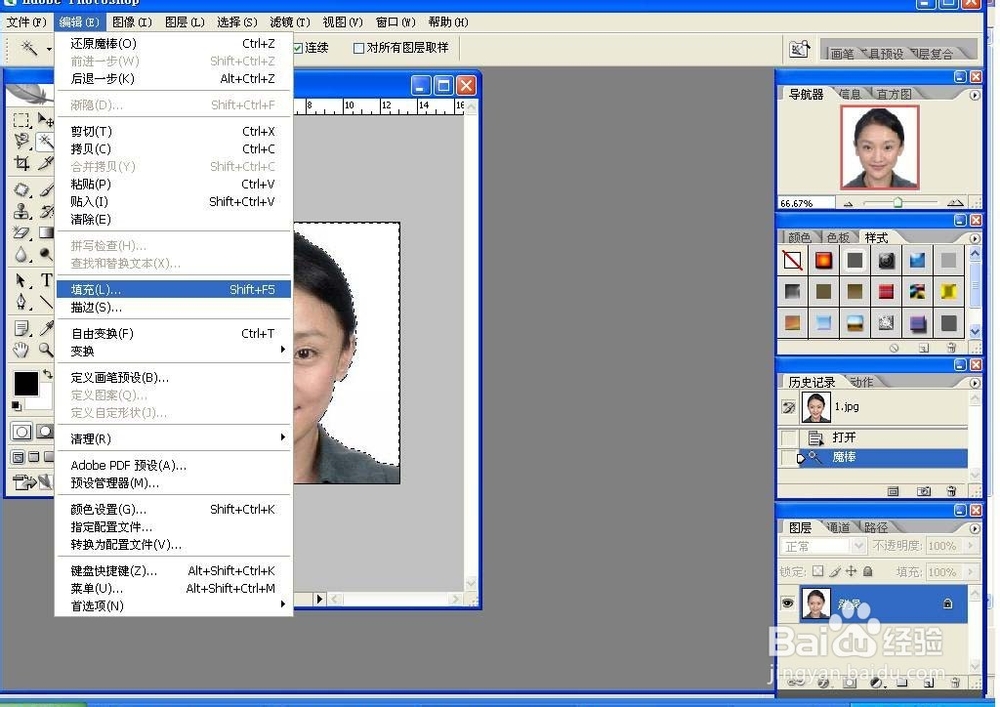Apply the red-orange glow style swatch
The height and width of the screenshot is (707, 1000).
[x=823, y=260]
